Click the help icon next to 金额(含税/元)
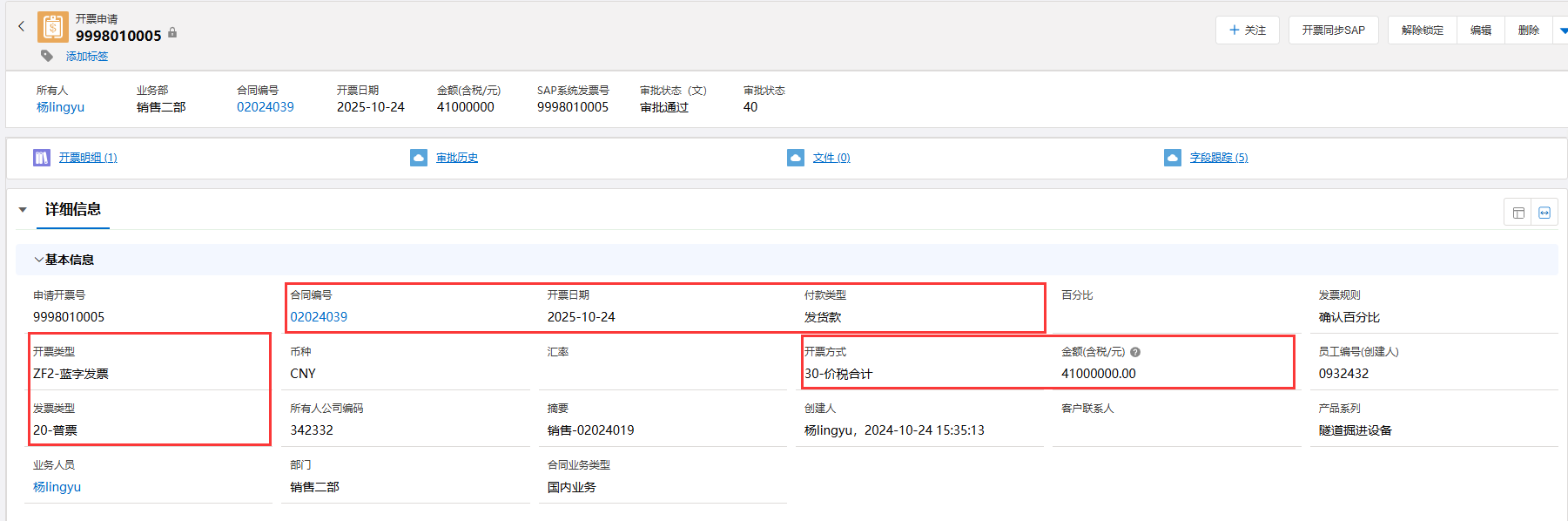 1135,352
